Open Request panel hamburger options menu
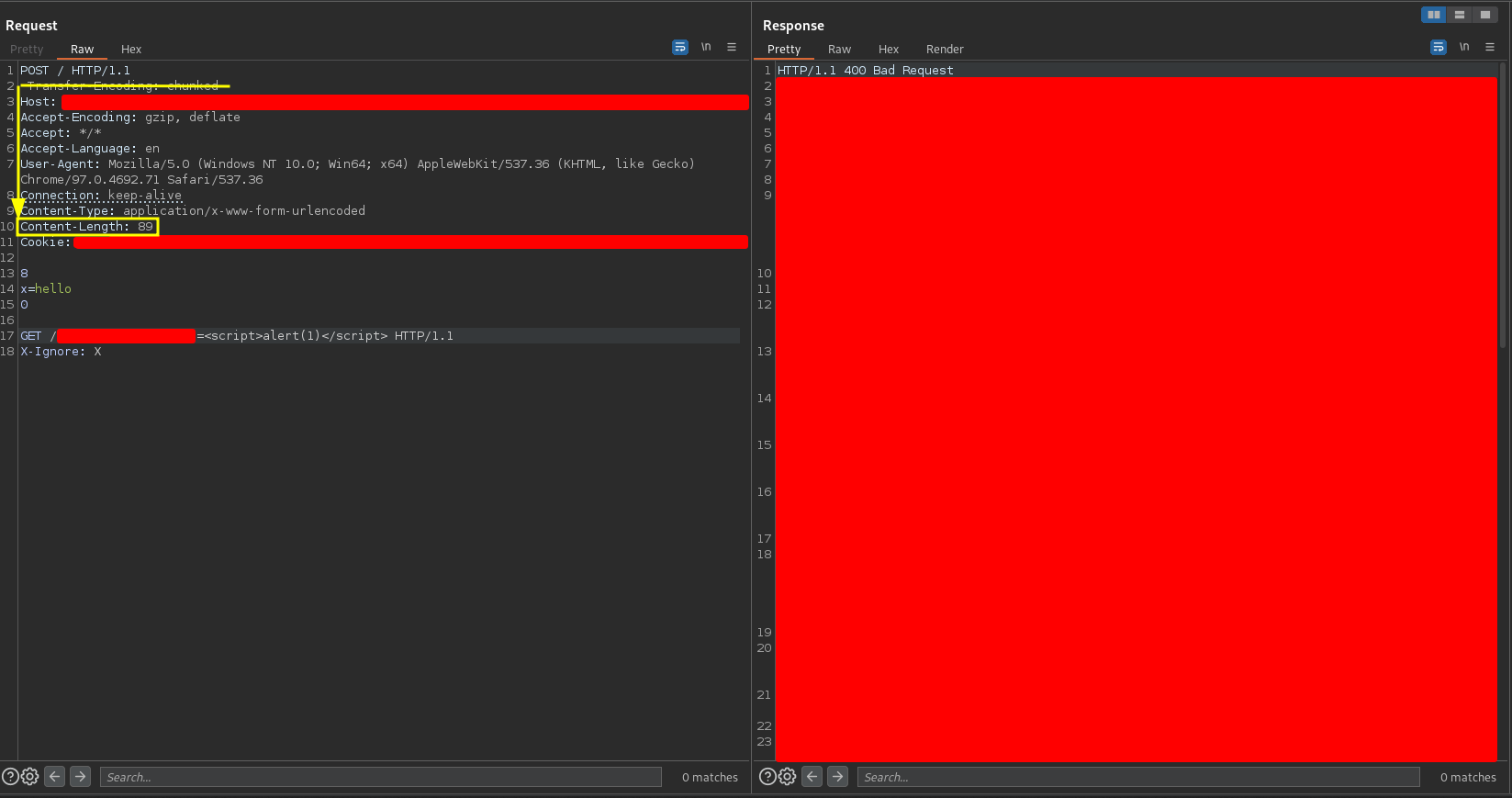The height and width of the screenshot is (798, 1512). point(732,47)
